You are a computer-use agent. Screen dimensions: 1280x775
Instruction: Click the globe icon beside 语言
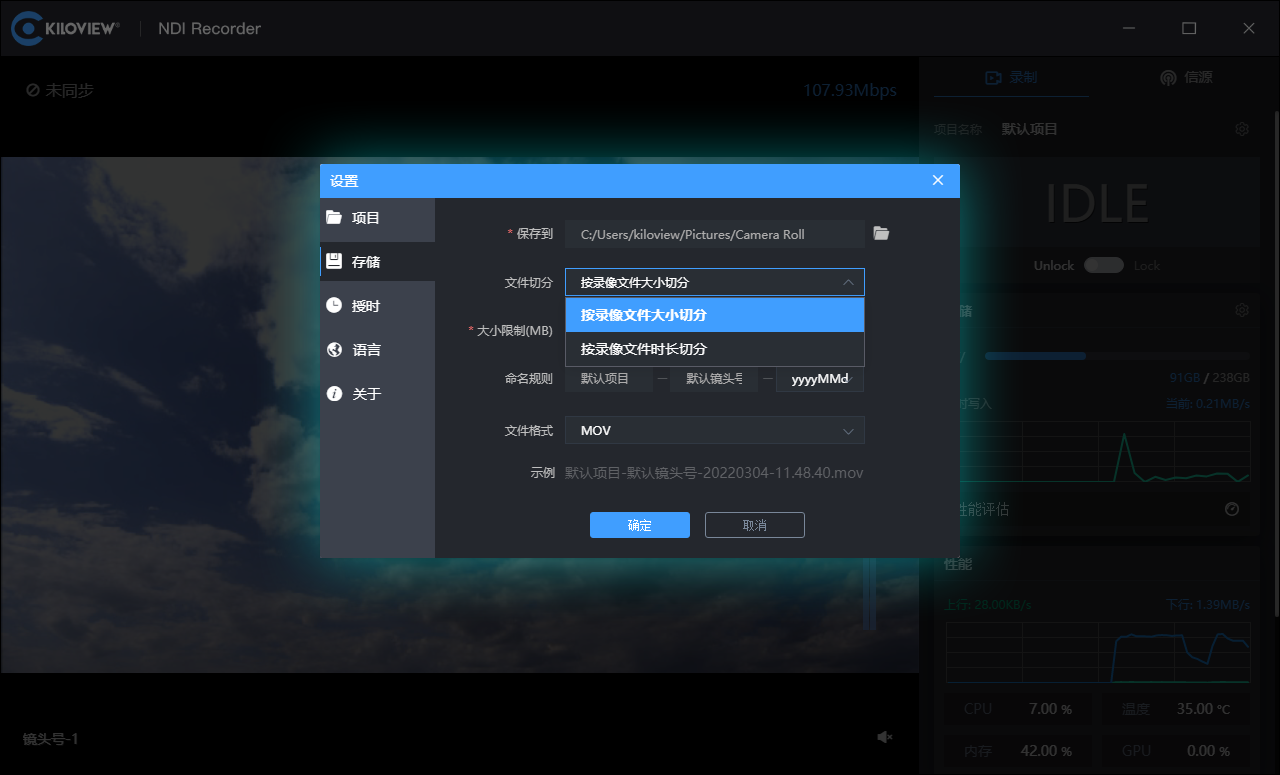tap(334, 349)
